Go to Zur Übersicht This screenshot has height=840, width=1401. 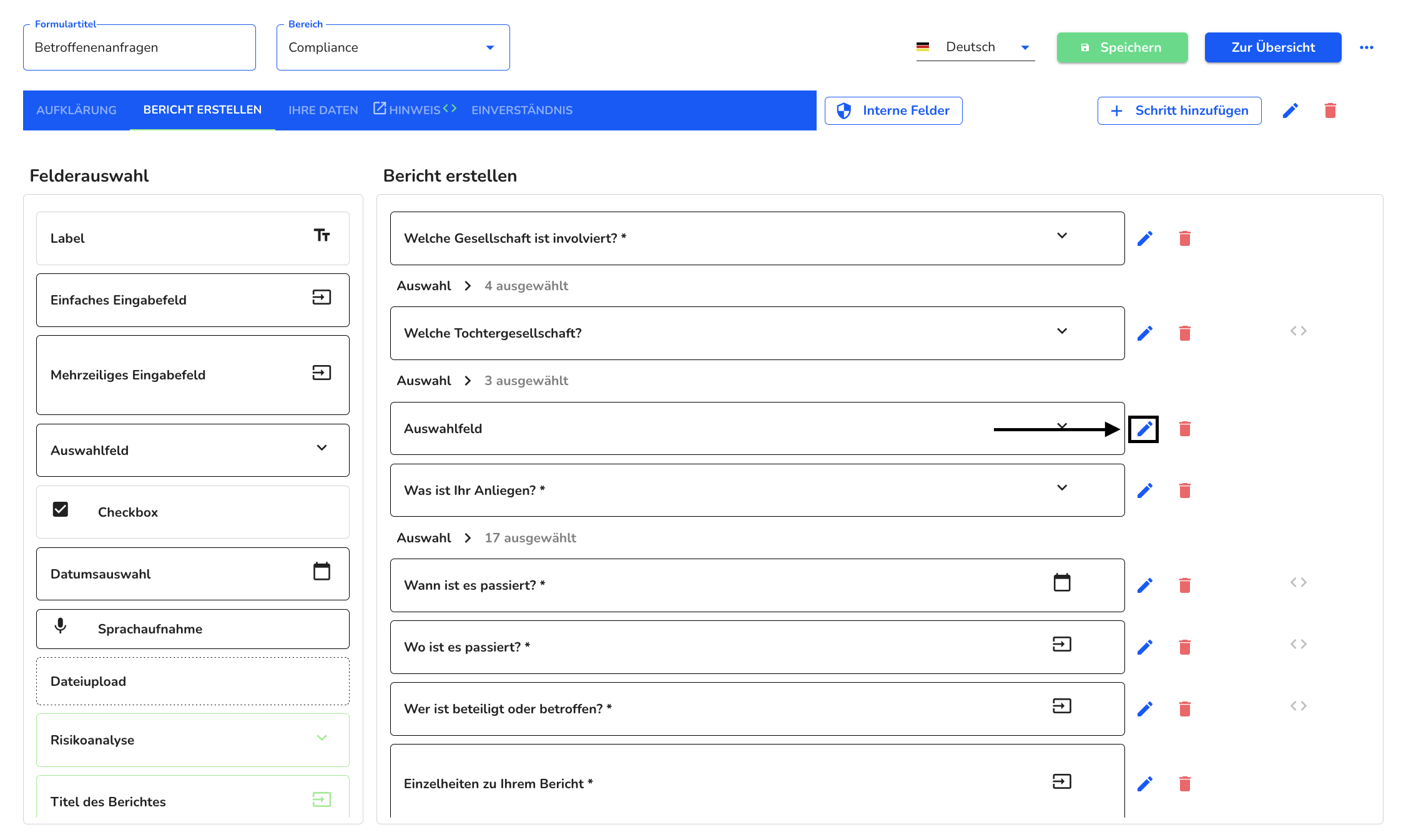click(x=1273, y=47)
